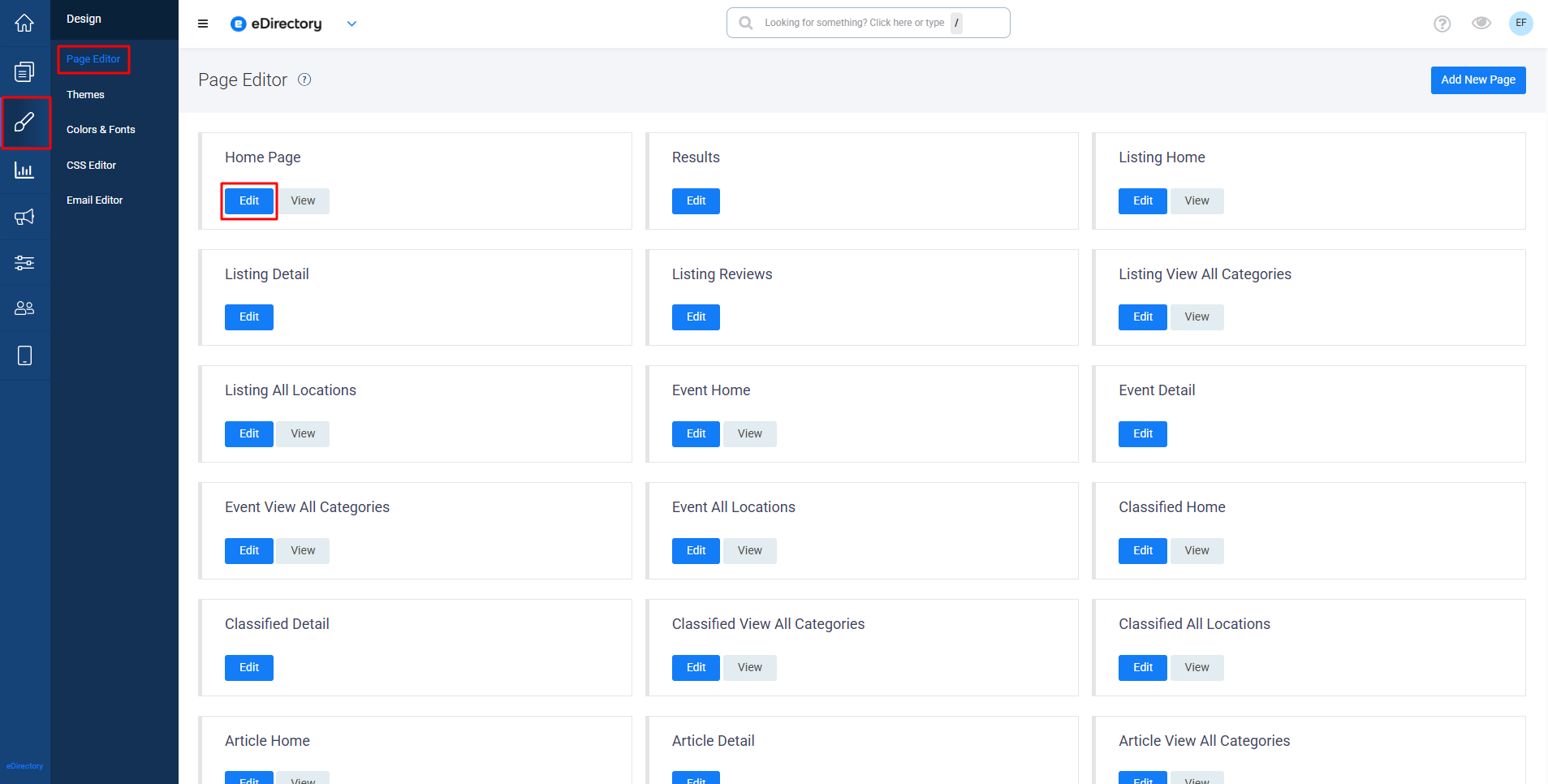Open CSS Editor in Design menu
Screen dimensions: 1548x784
coord(91,166)
